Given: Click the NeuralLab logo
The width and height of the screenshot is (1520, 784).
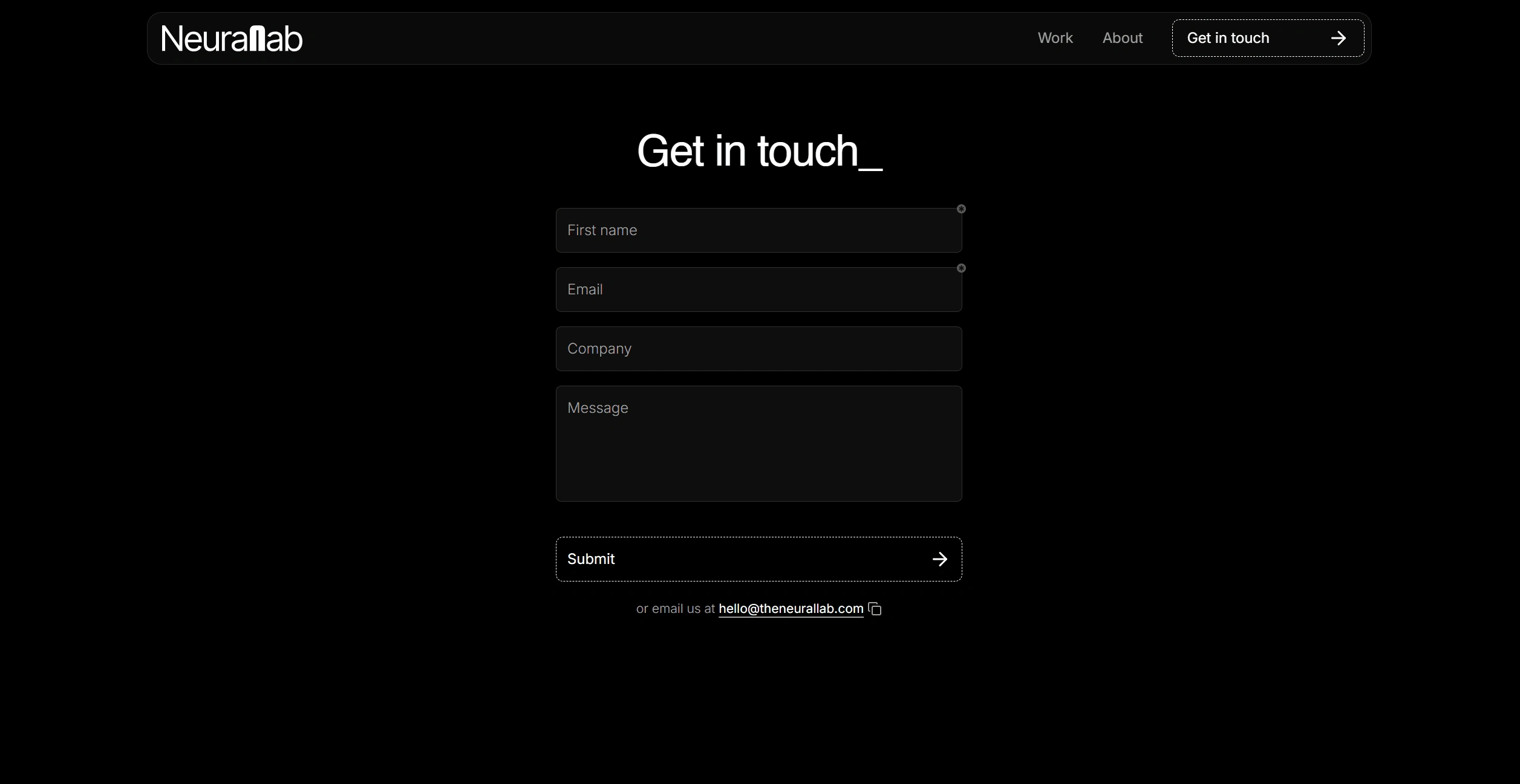Looking at the screenshot, I should (x=232, y=39).
